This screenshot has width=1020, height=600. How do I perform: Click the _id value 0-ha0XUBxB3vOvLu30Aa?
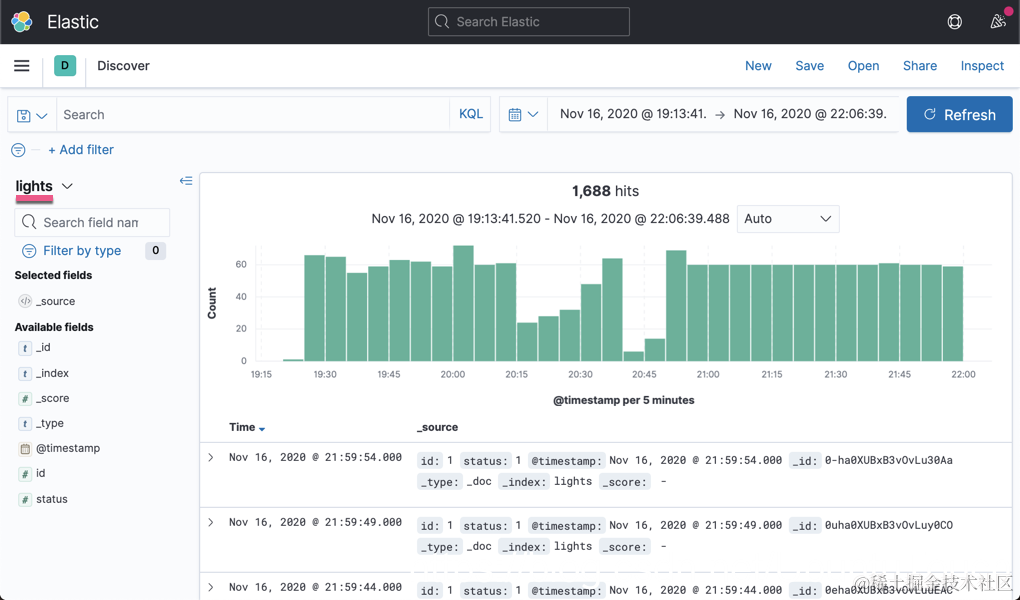(x=889, y=460)
